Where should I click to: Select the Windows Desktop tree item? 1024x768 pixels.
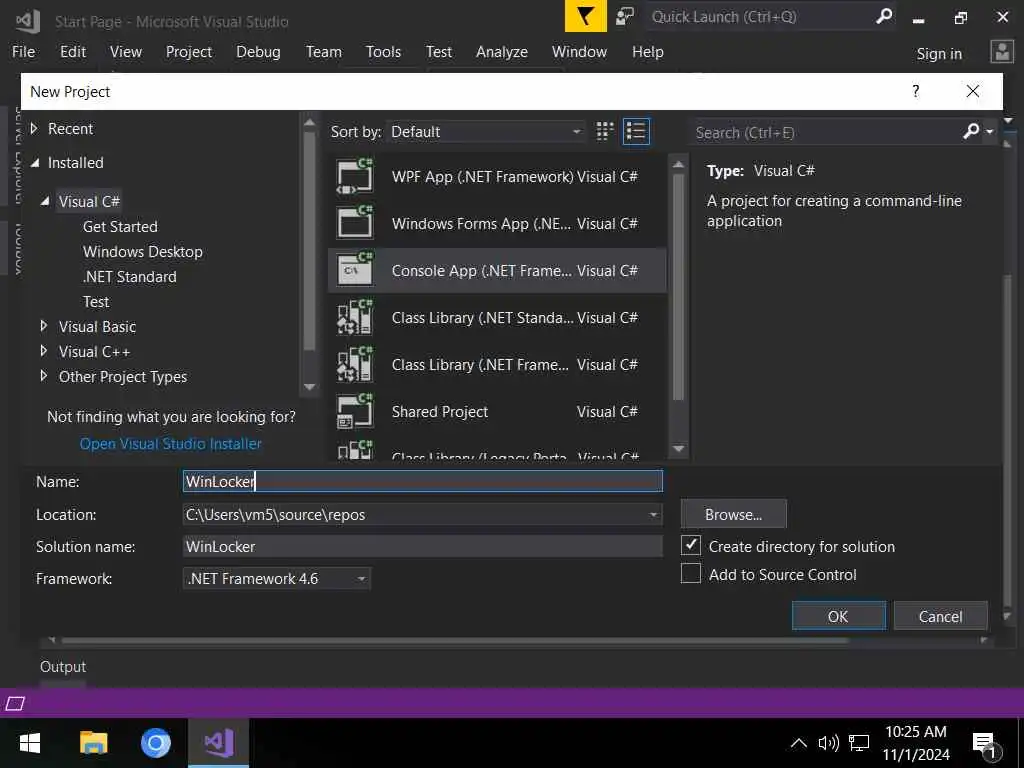tap(142, 251)
